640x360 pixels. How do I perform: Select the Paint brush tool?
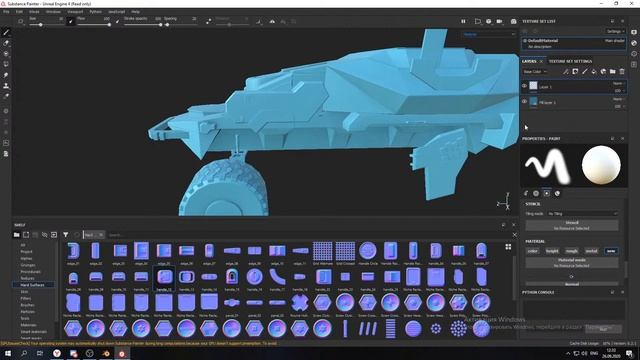pos(6,32)
